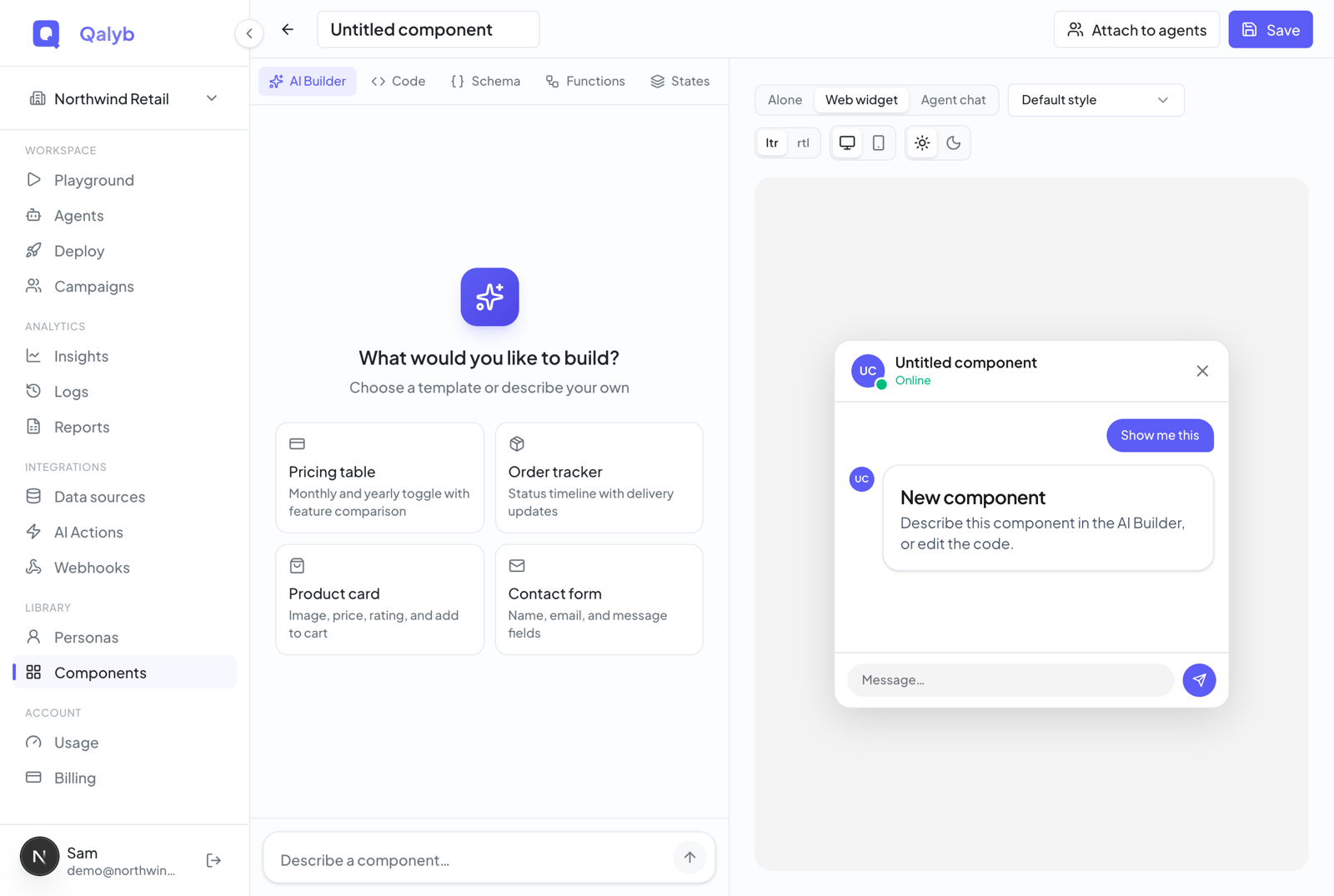Click the UC avatar in widget header
Viewport: 1334px width, 896px height.
click(x=868, y=371)
